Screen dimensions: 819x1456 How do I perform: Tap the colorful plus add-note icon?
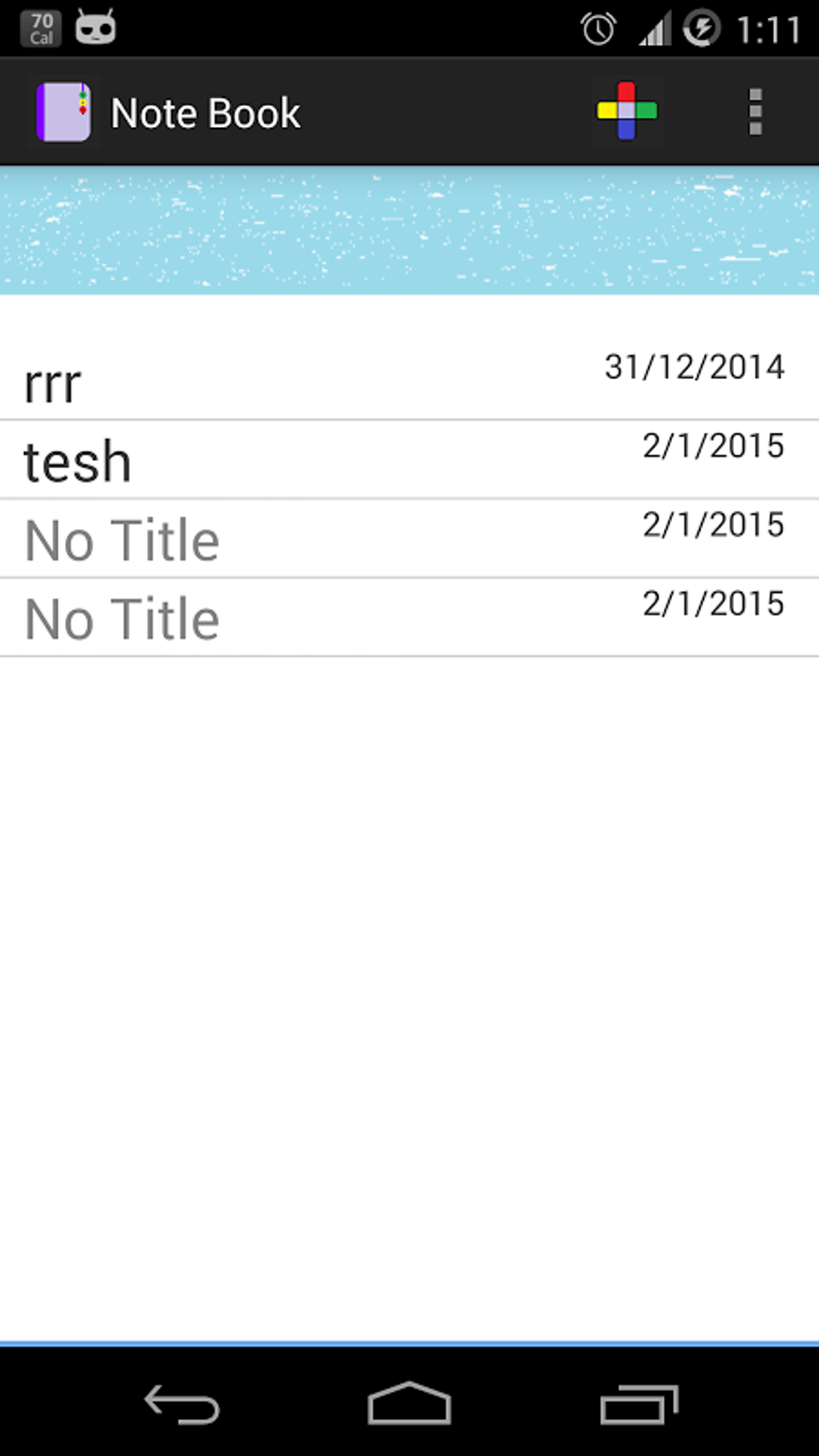click(626, 111)
